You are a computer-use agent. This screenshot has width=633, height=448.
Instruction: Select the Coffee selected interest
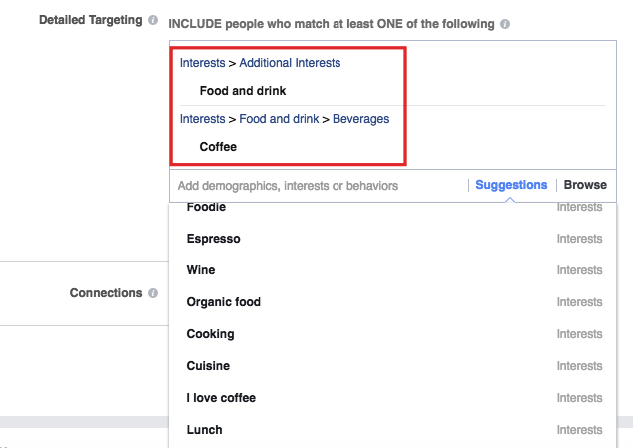tap(218, 147)
